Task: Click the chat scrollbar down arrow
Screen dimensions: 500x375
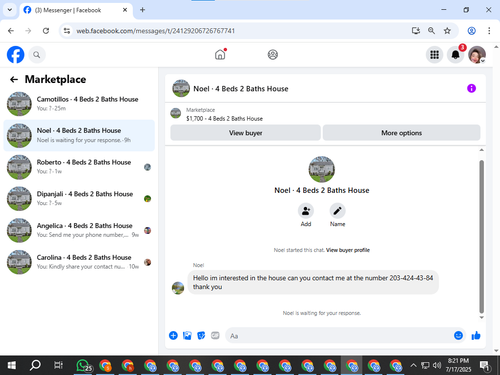Action: pyautogui.click(x=481, y=317)
